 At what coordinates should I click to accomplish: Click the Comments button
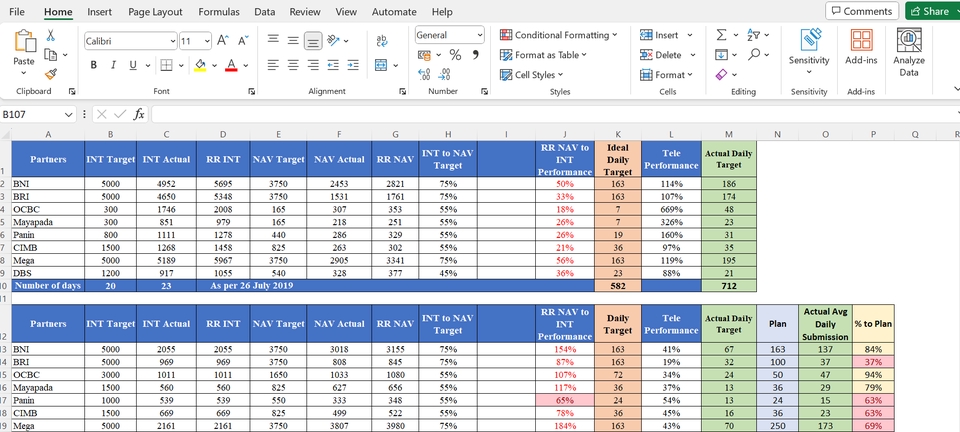[862, 11]
